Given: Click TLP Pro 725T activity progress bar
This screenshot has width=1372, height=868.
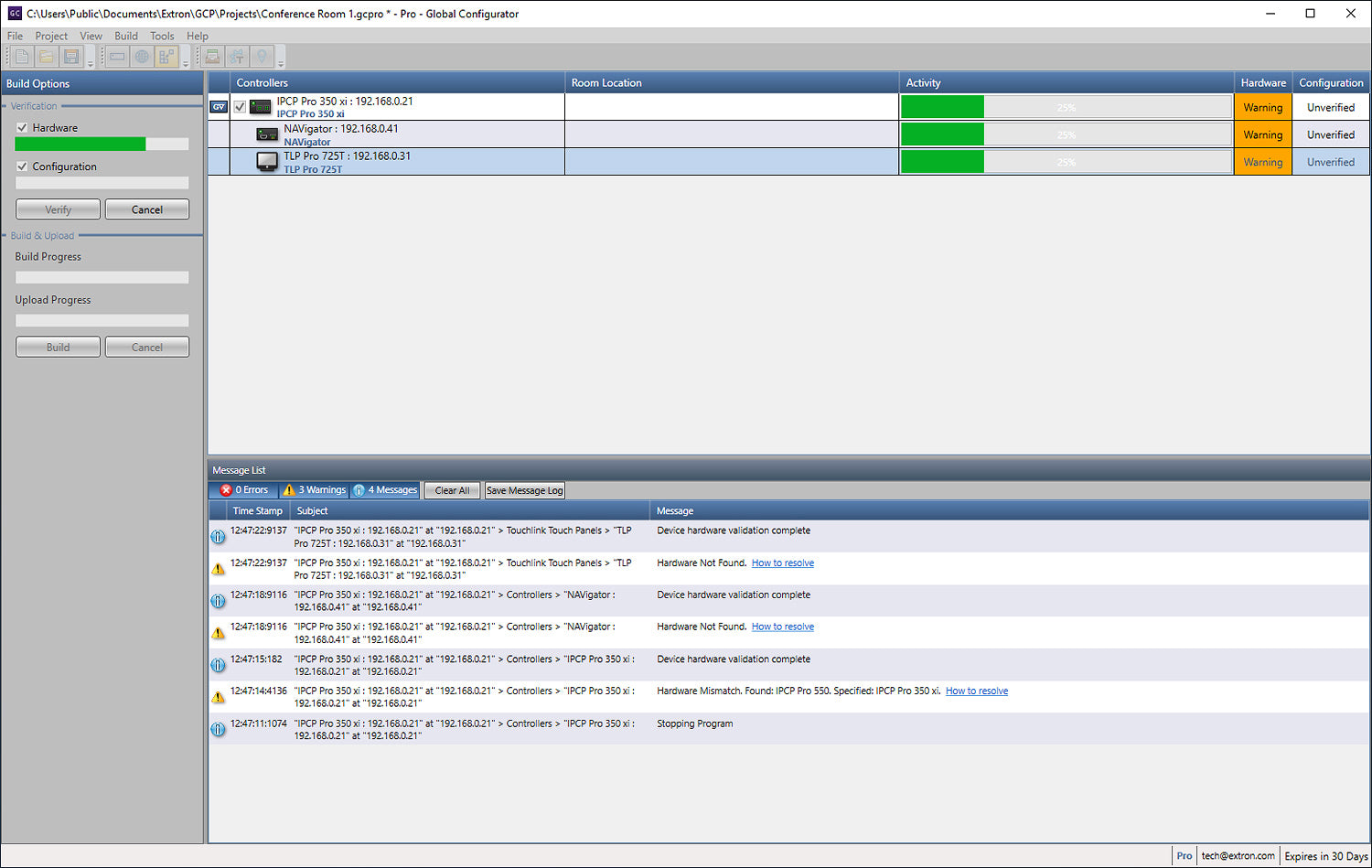Looking at the screenshot, I should click(1067, 162).
